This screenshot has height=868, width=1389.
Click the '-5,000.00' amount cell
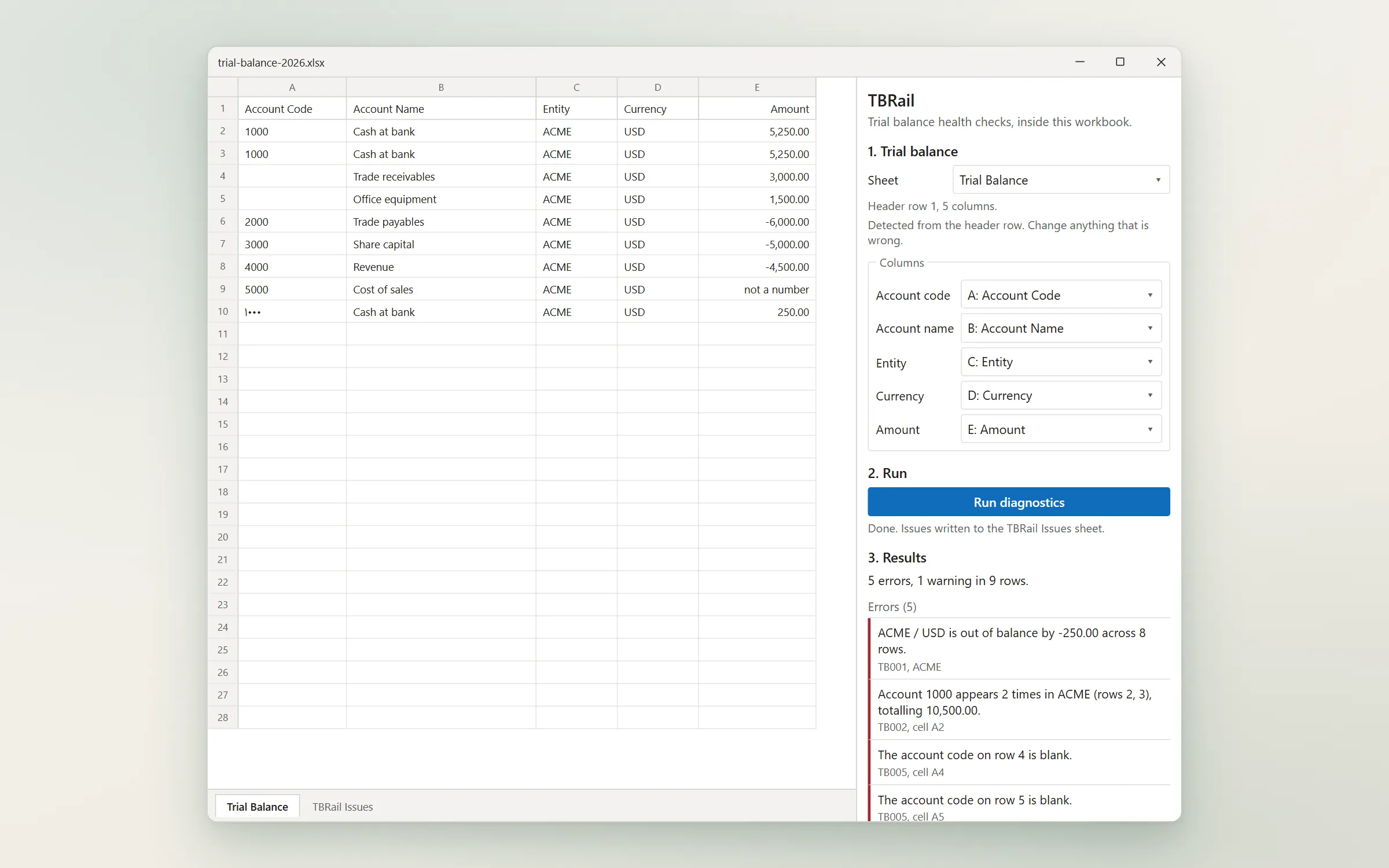pos(757,244)
